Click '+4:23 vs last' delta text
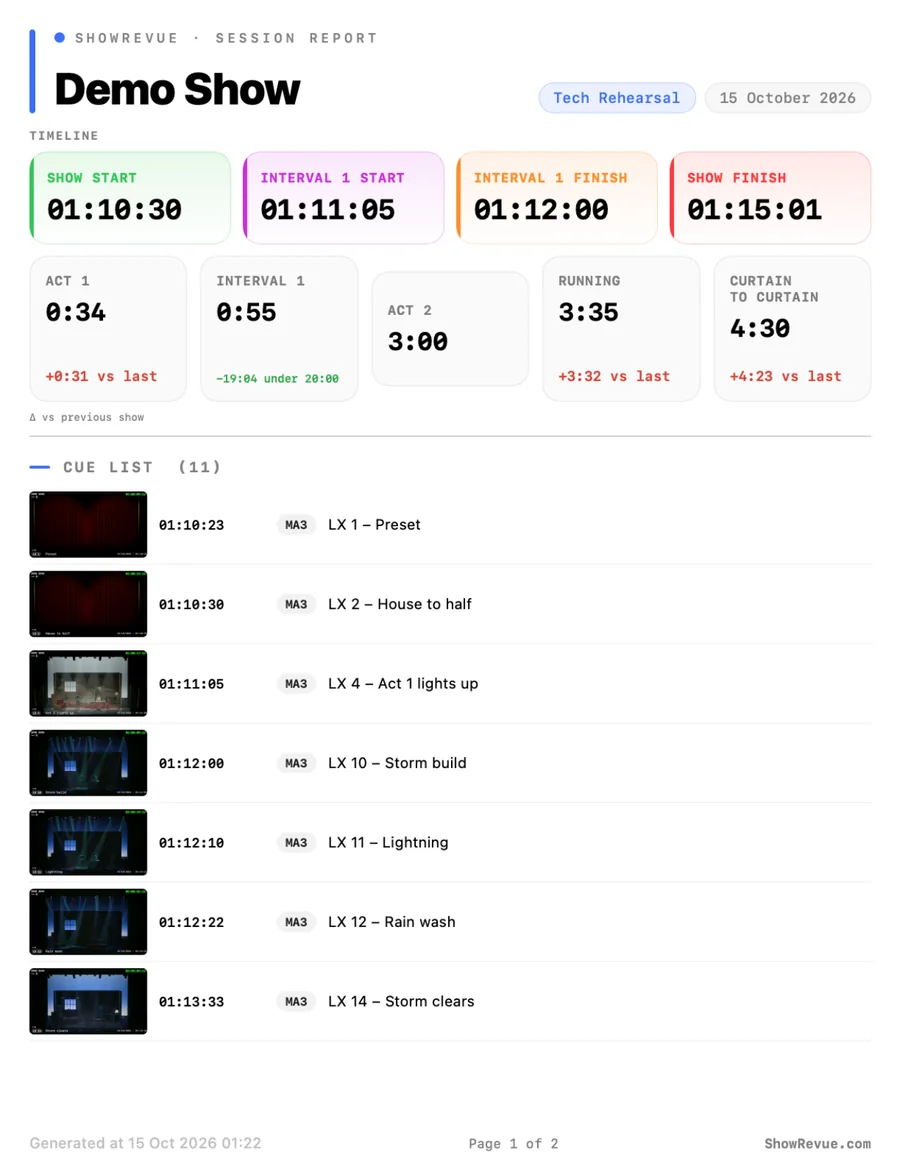Screen dimensions: 900x1165 [786, 377]
